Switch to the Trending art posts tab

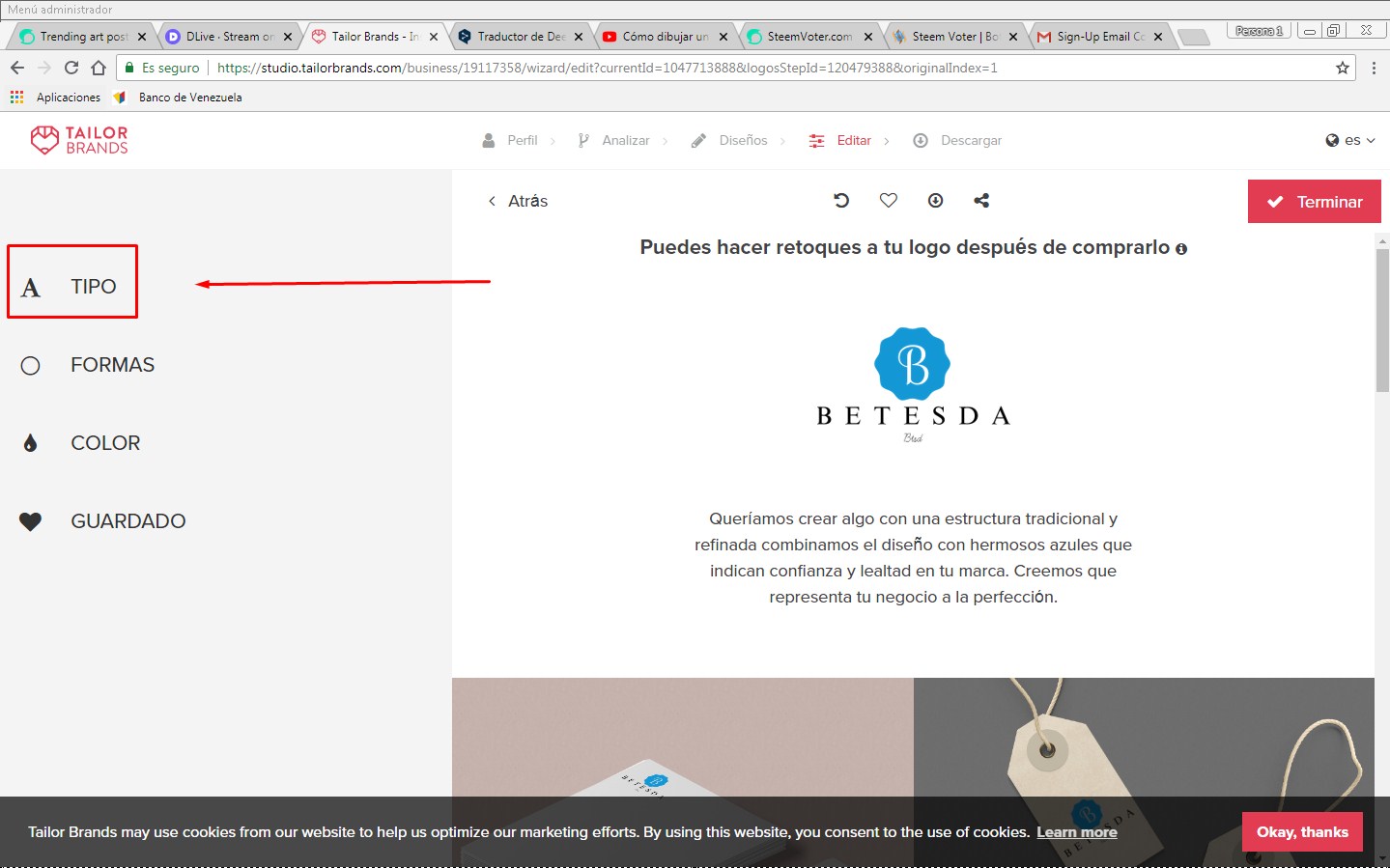[83, 37]
